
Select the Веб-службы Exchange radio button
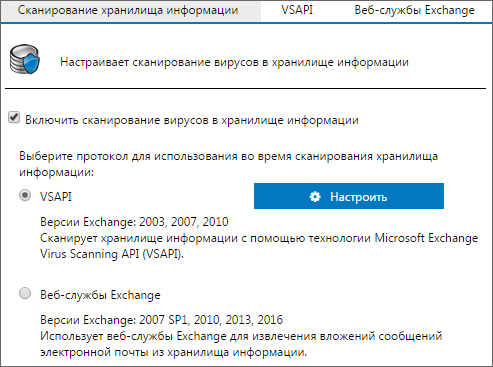[x=25, y=293]
